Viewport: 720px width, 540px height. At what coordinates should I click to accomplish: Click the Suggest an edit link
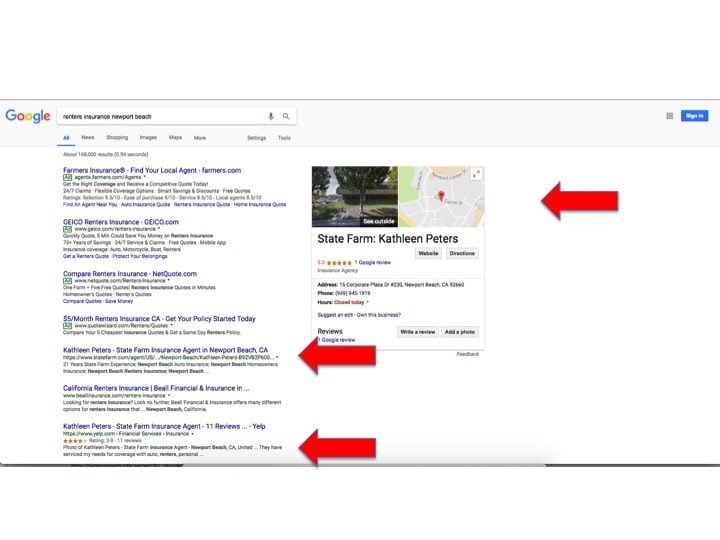click(335, 315)
